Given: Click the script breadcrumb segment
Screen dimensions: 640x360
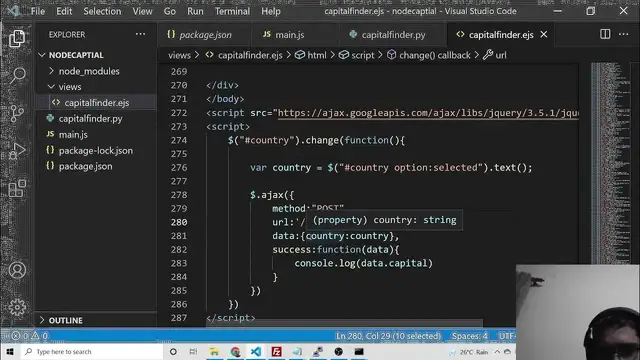Looking at the screenshot, I should point(356,55).
